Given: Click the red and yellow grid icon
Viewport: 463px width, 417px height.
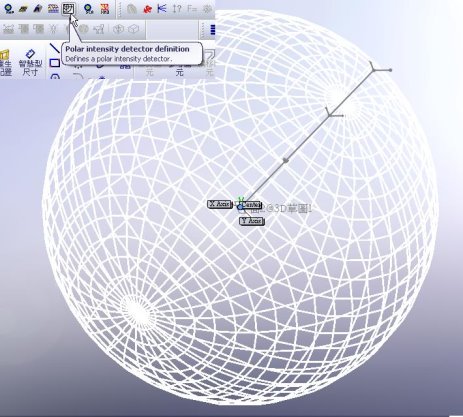Looking at the screenshot, I should point(105,9).
